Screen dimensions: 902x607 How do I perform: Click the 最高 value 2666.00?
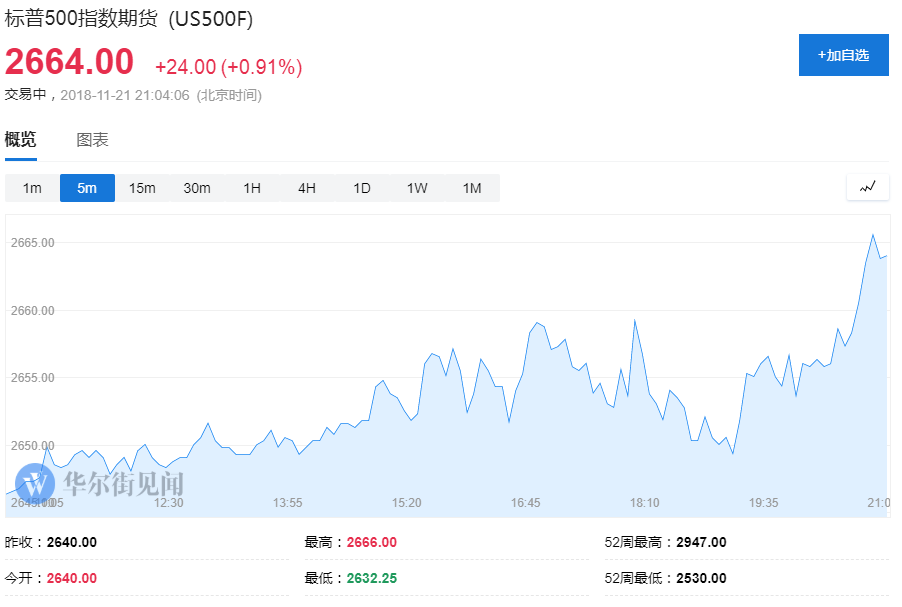(371, 542)
